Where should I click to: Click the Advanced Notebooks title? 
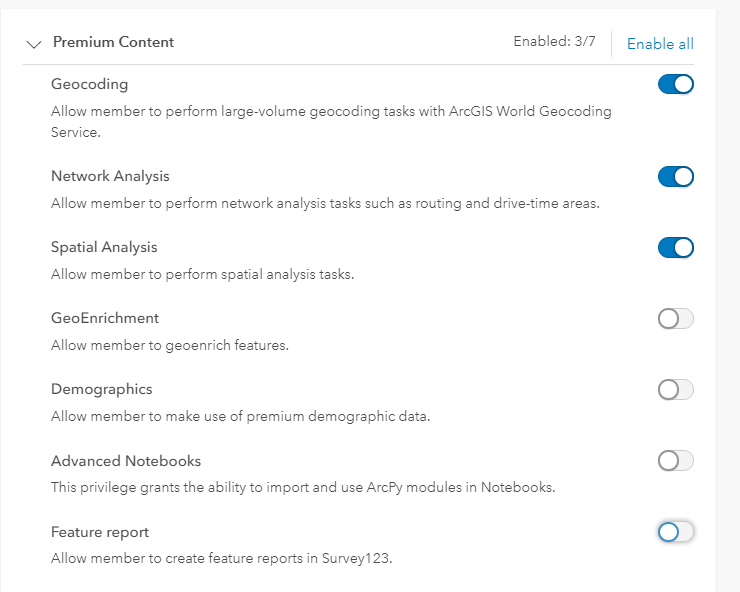[126, 461]
